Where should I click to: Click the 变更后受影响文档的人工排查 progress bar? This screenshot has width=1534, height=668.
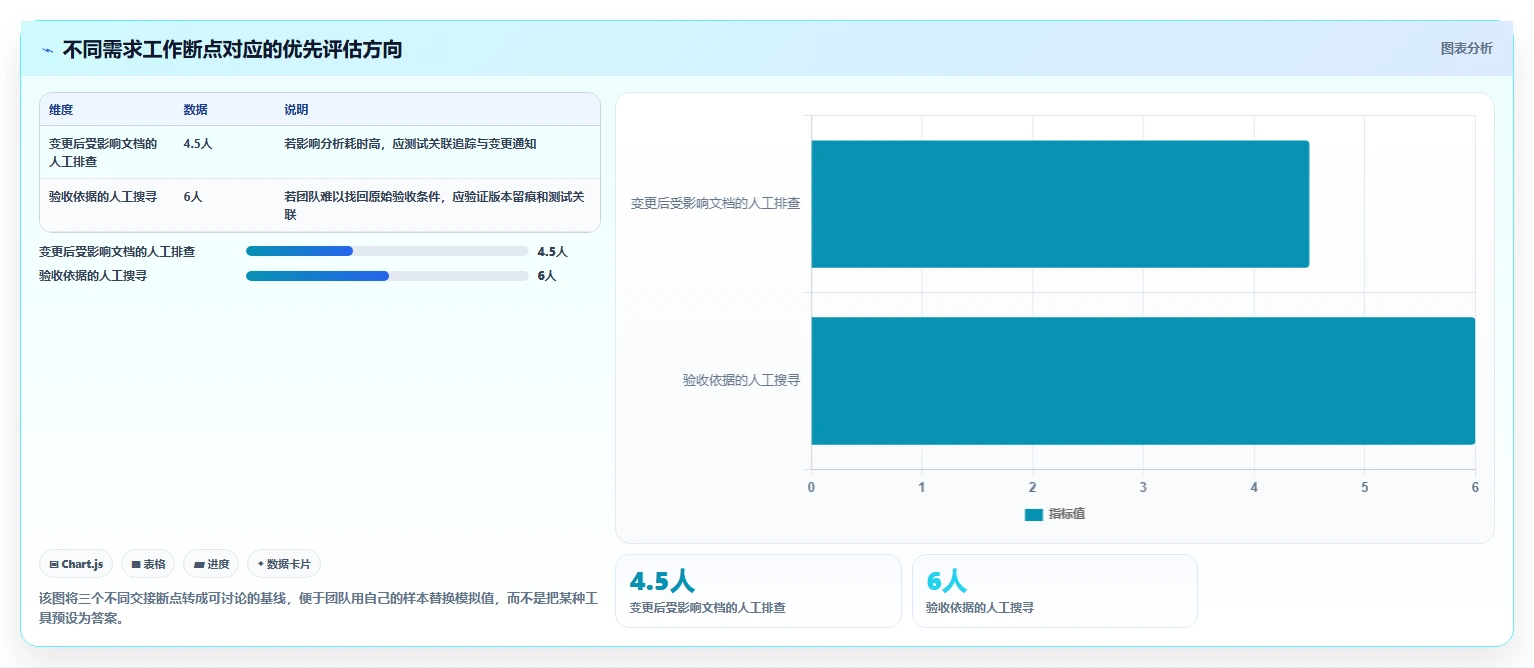[x=387, y=251]
